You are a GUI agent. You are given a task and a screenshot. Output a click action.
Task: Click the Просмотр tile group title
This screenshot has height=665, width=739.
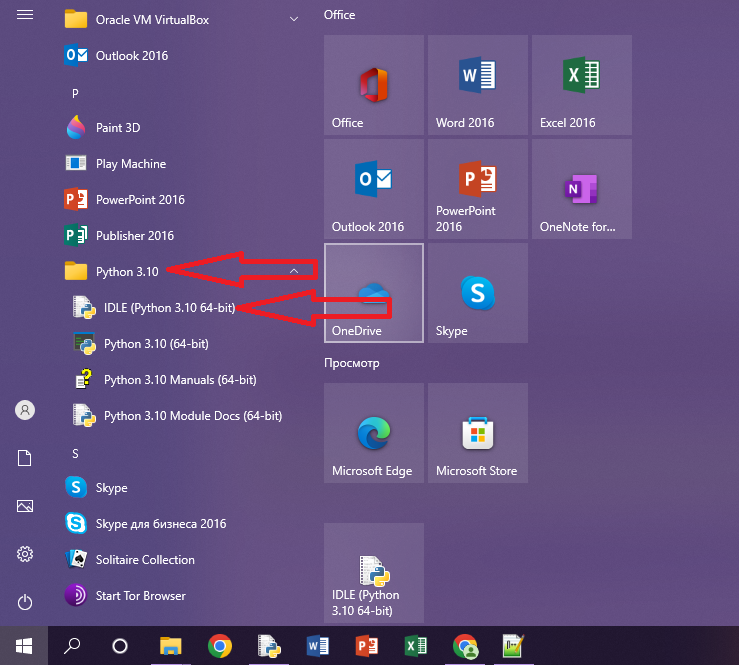352,363
